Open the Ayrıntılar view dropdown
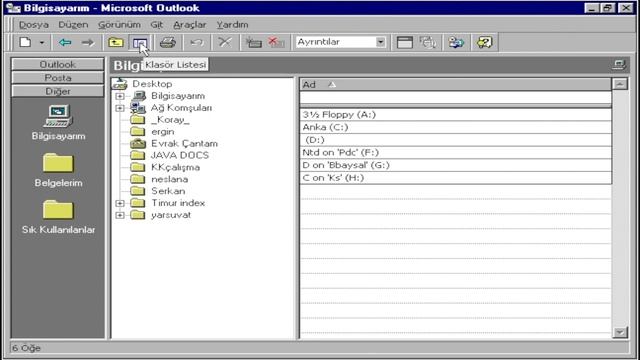Screen dimensions: 640x360 [x=380, y=42]
